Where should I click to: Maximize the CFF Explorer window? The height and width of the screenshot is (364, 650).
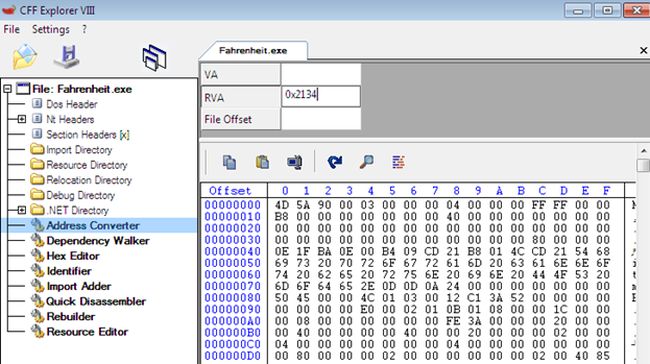click(608, 10)
